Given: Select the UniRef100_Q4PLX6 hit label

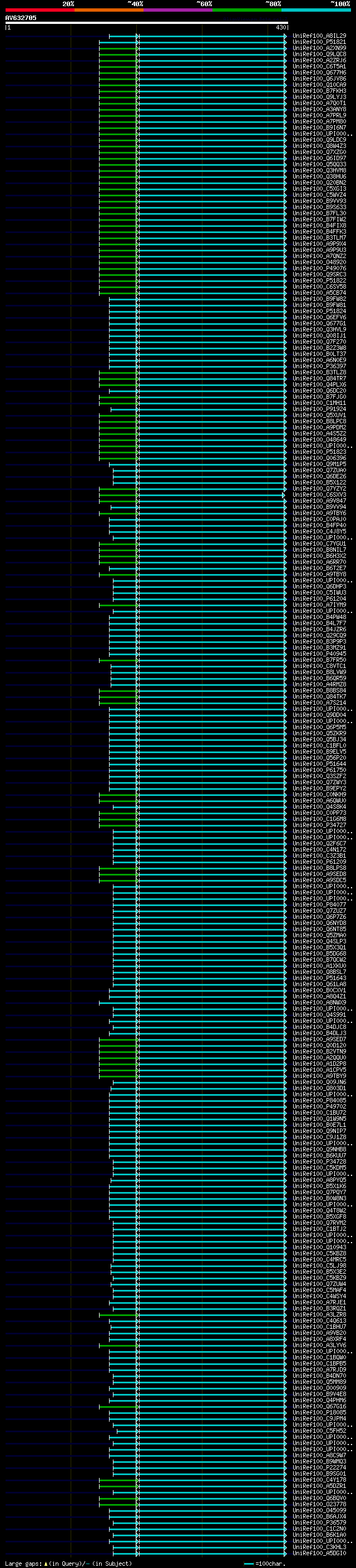Looking at the screenshot, I should [x=319, y=385].
